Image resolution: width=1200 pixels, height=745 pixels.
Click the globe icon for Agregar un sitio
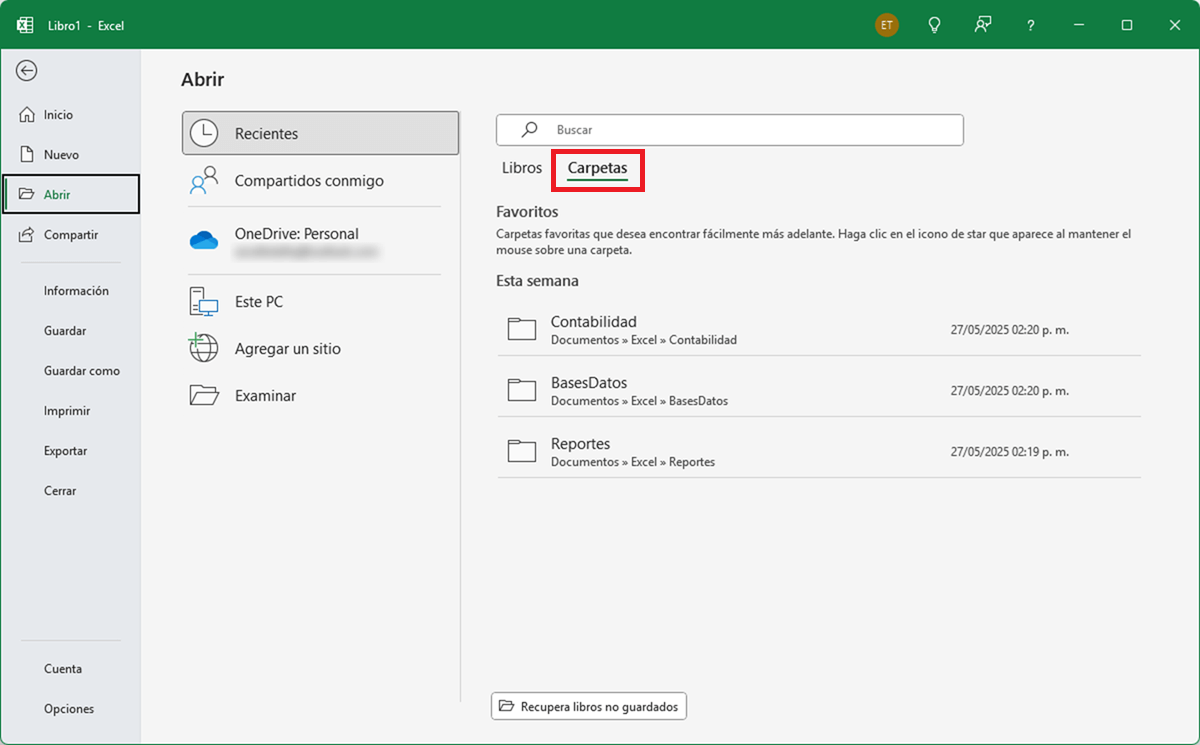(204, 348)
